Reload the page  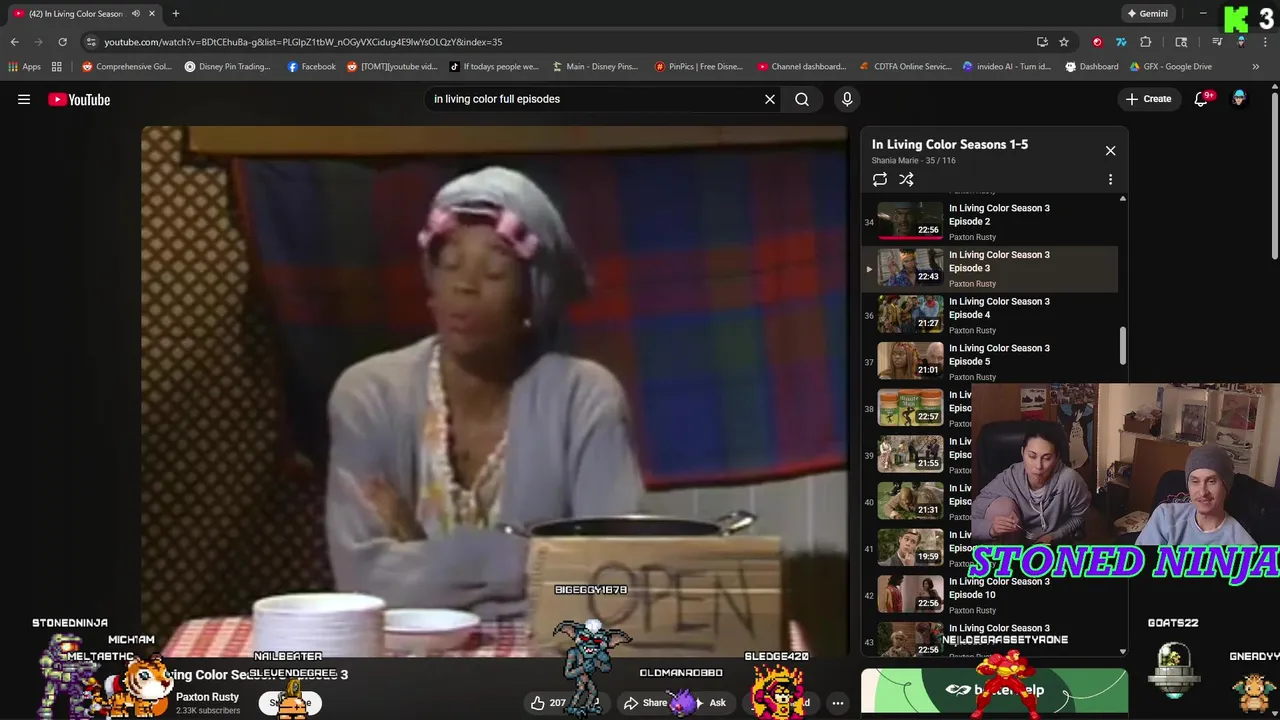(x=62, y=42)
